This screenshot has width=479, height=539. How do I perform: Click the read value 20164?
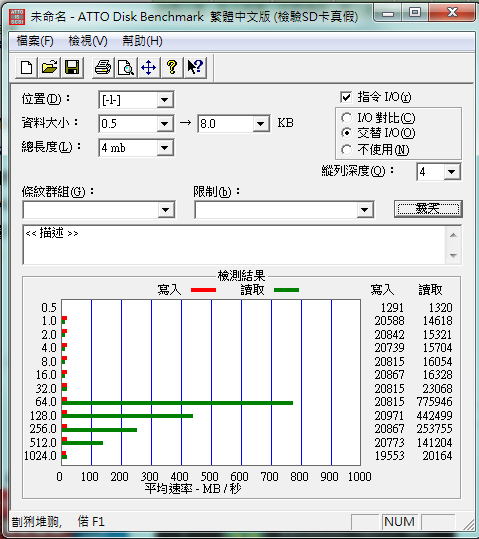click(x=437, y=456)
